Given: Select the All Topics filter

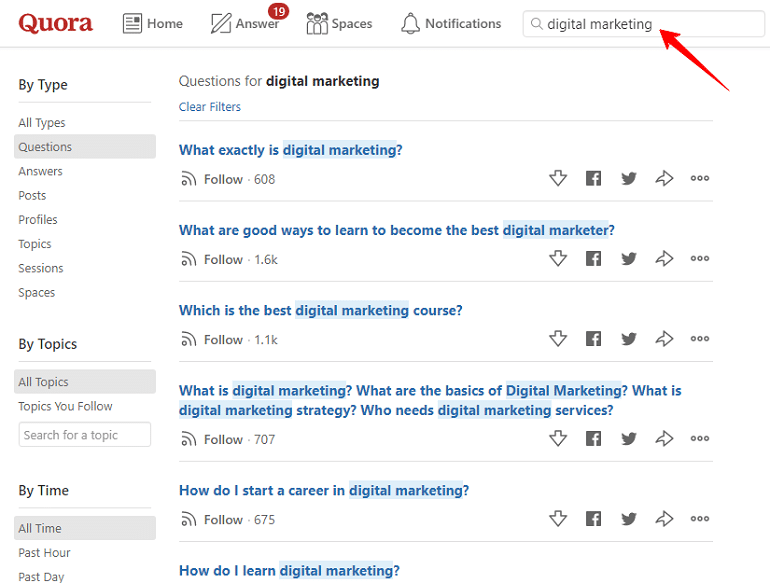Looking at the screenshot, I should point(85,382).
